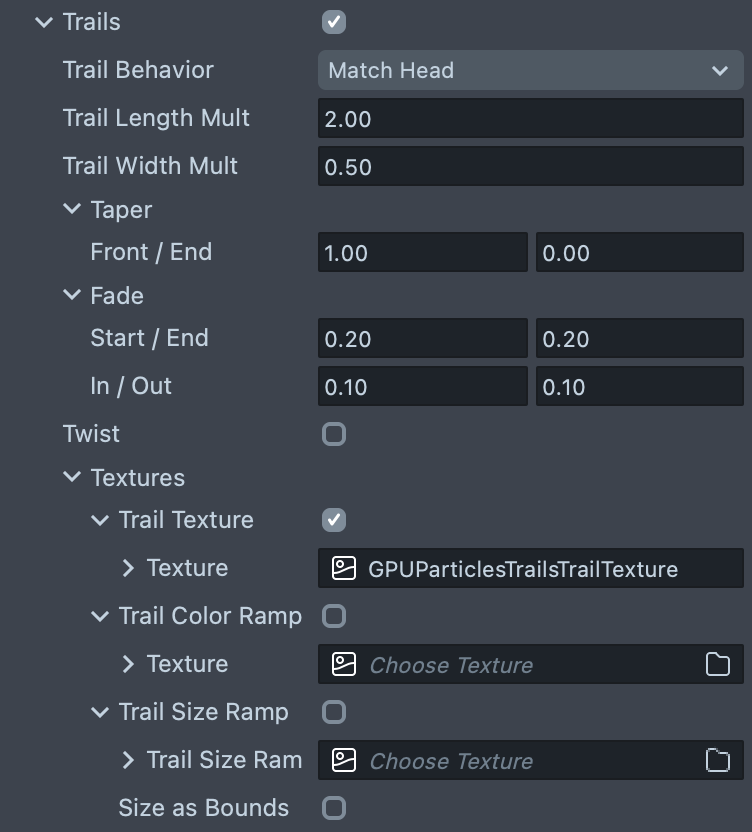Click the Taper End value field
752x832 pixels.
[x=640, y=253]
